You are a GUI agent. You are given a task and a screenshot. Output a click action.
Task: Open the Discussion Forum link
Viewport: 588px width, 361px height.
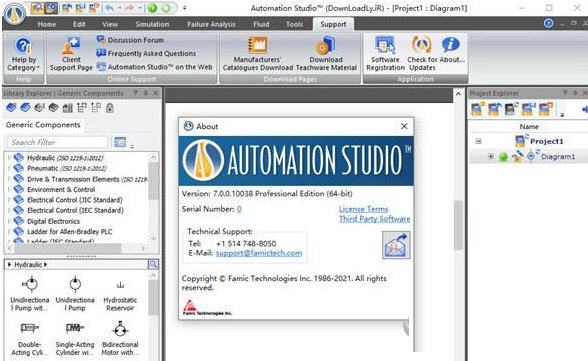point(130,40)
